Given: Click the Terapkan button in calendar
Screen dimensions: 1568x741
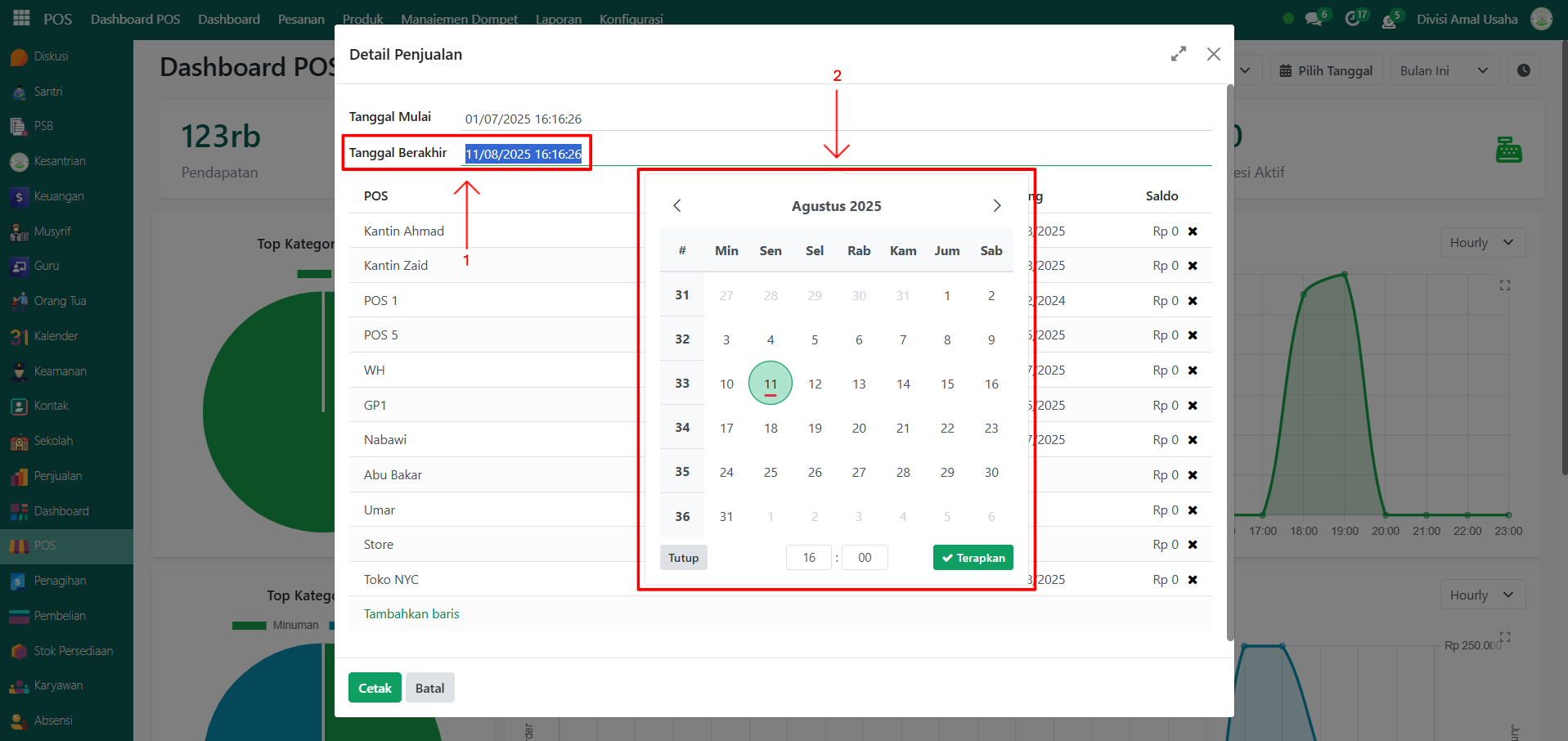Looking at the screenshot, I should tap(973, 558).
